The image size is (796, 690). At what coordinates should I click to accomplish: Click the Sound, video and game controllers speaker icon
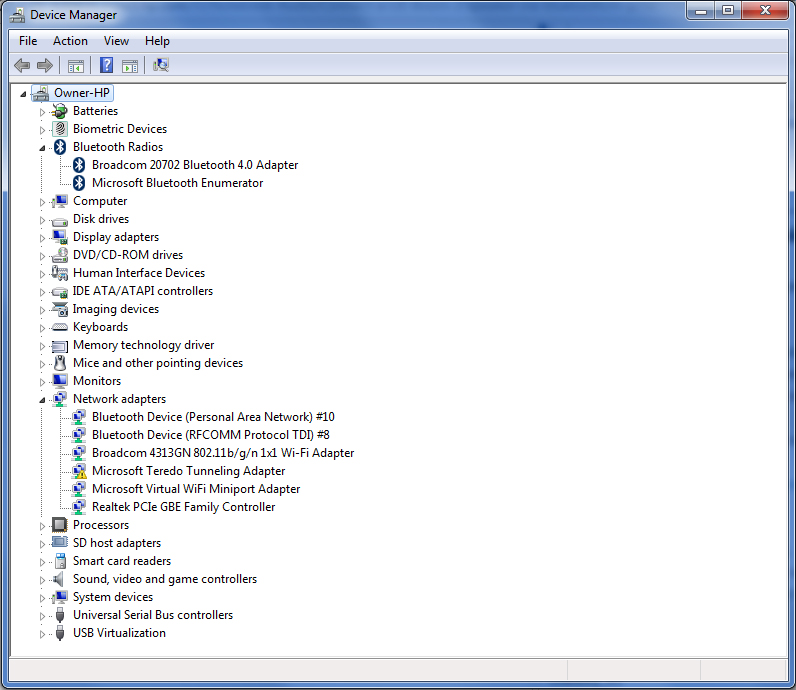click(x=59, y=579)
